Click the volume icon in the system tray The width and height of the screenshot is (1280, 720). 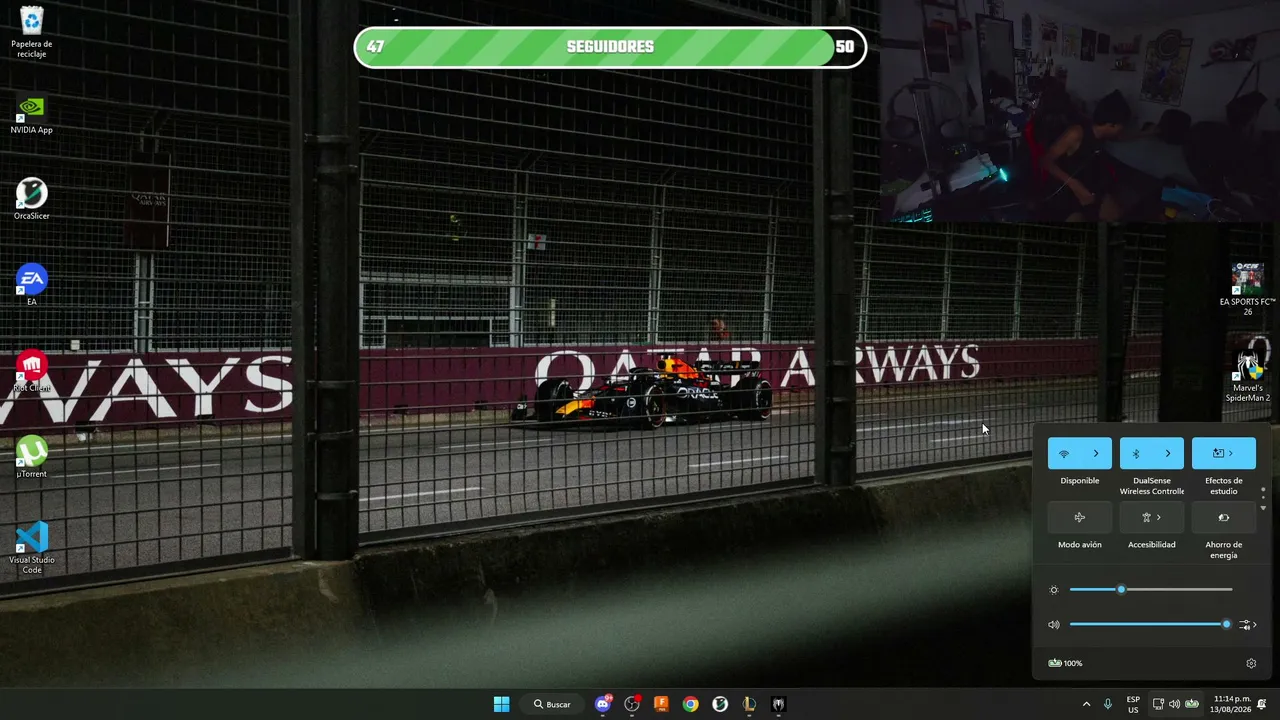pos(1174,704)
